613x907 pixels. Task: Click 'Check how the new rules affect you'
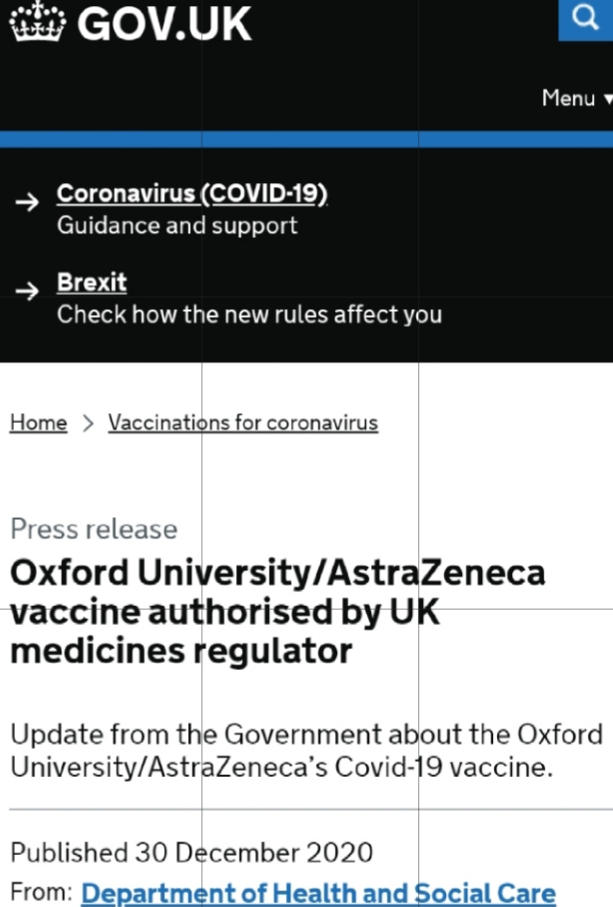pos(249,314)
